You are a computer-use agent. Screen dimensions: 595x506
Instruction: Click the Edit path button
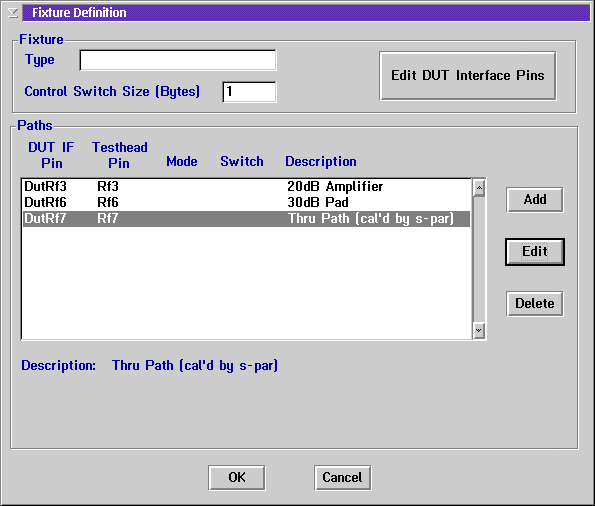pos(535,252)
